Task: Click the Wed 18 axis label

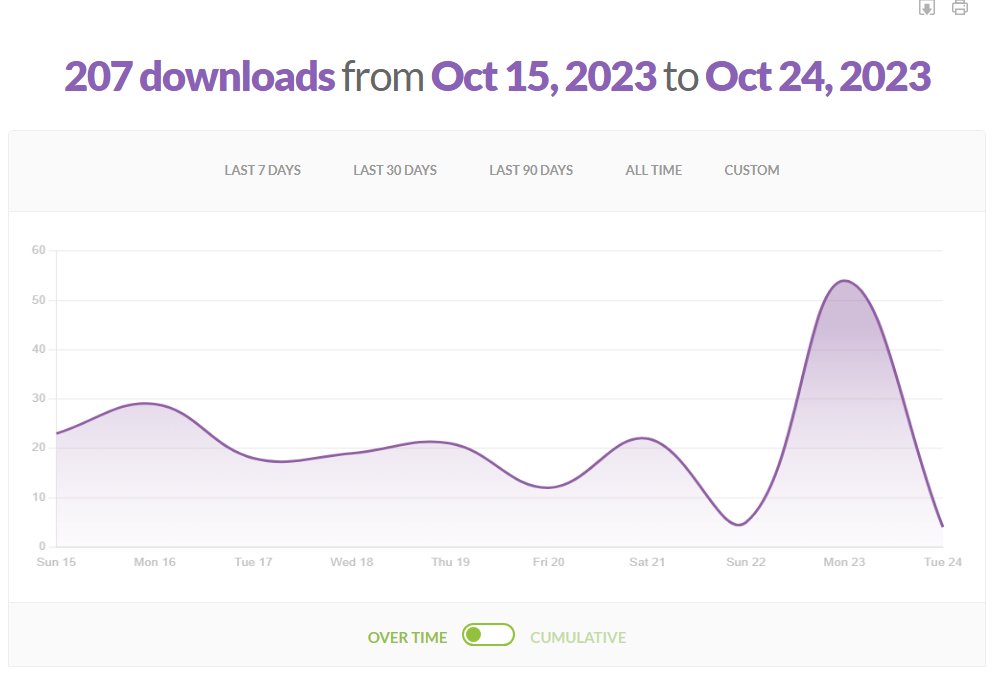Action: (x=352, y=562)
